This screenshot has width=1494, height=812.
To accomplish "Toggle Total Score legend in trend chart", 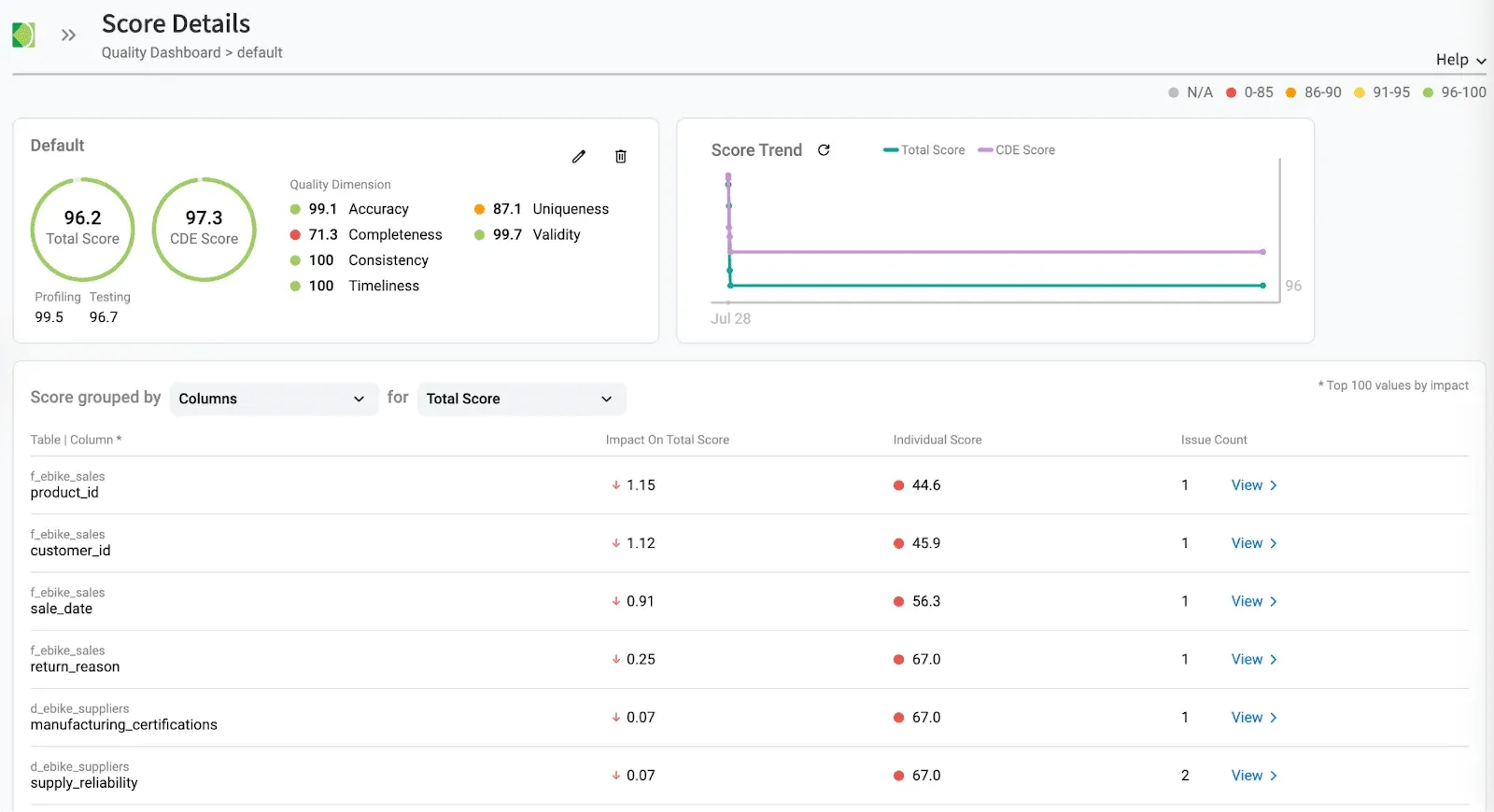I will pos(924,150).
